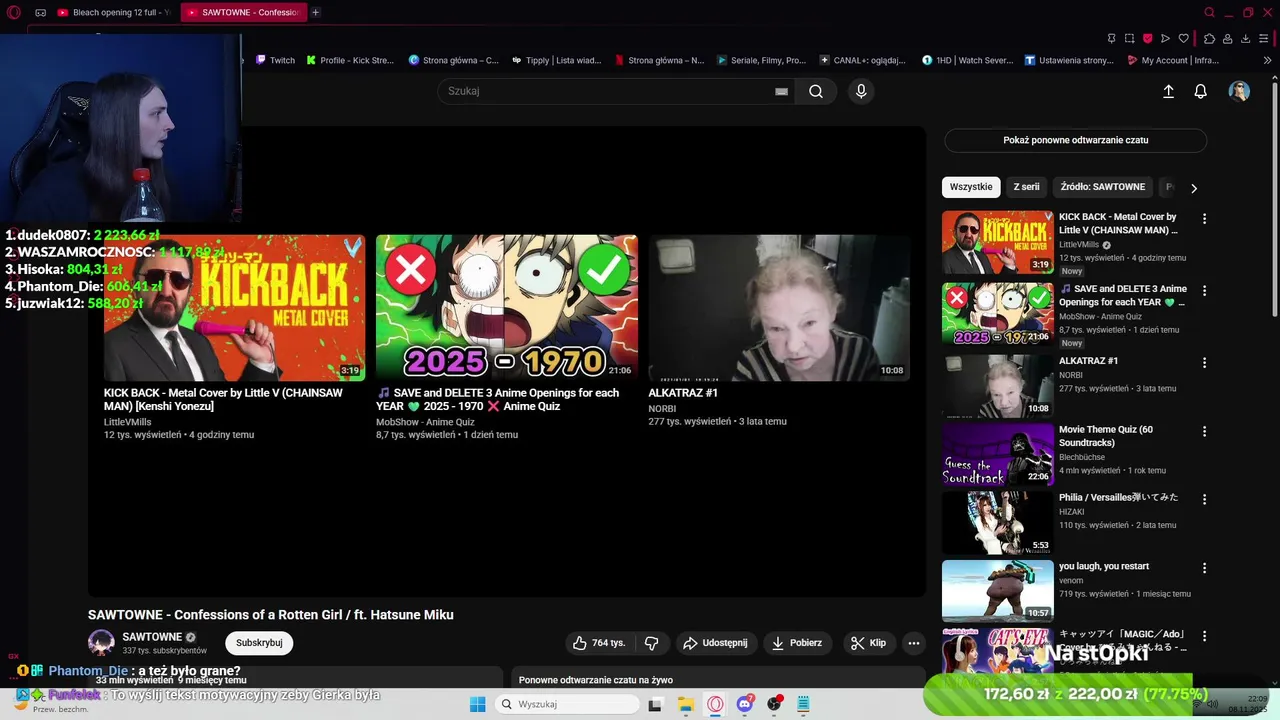Play SAVE and DELETE Anime Openings endscreen thumbnail

pyautogui.click(x=507, y=308)
